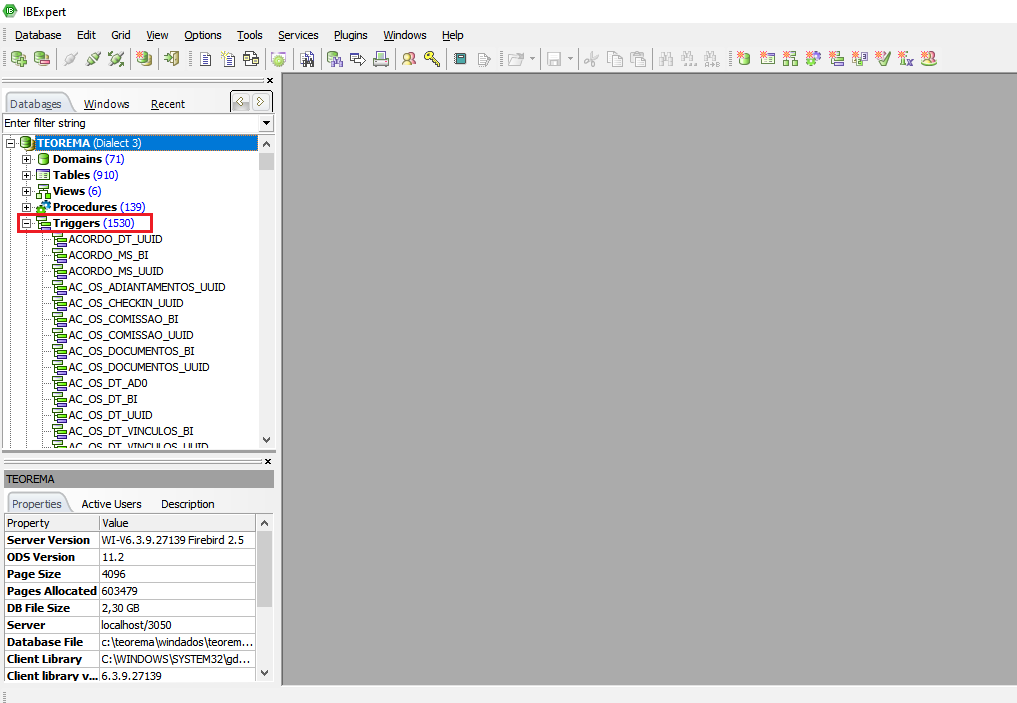Open the Database menu
The height and width of the screenshot is (703, 1017).
coord(38,35)
